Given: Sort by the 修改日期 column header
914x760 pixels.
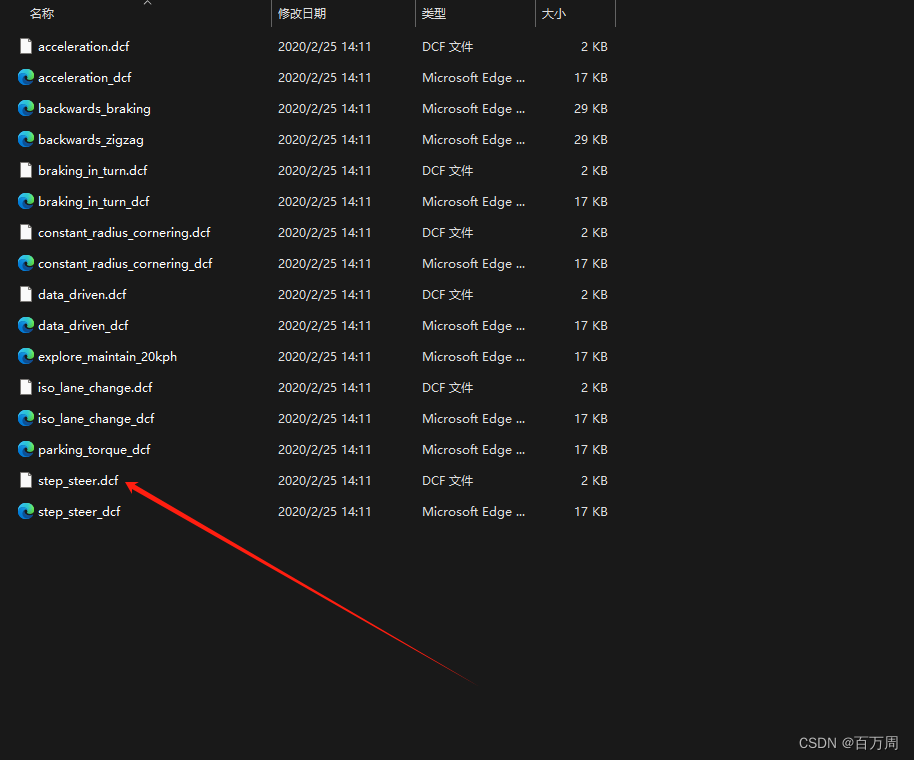Looking at the screenshot, I should [x=302, y=13].
